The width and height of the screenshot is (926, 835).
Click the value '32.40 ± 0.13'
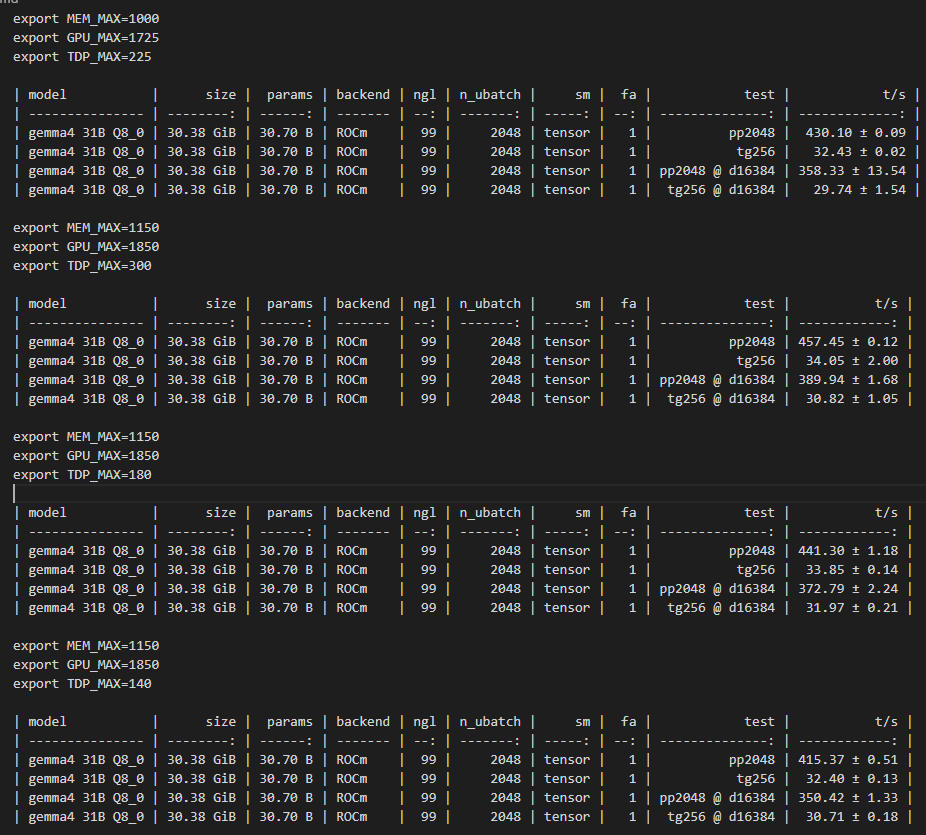coord(852,779)
